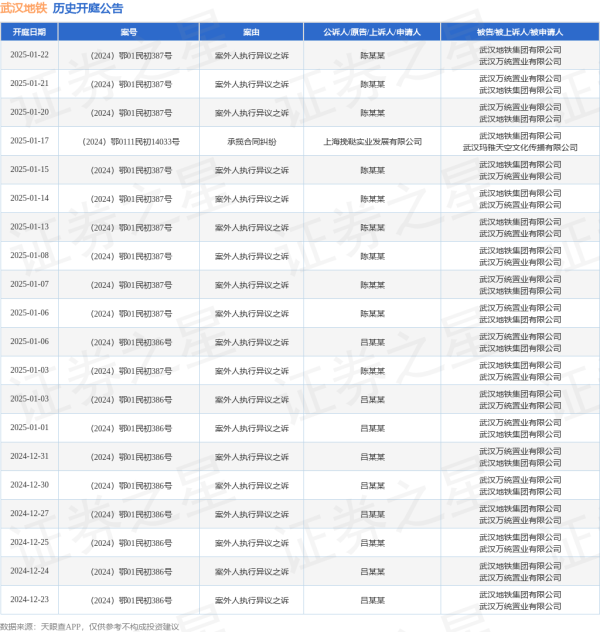Click plaintiff 陈某某 in the 2025-01-13 row

click(x=373, y=227)
